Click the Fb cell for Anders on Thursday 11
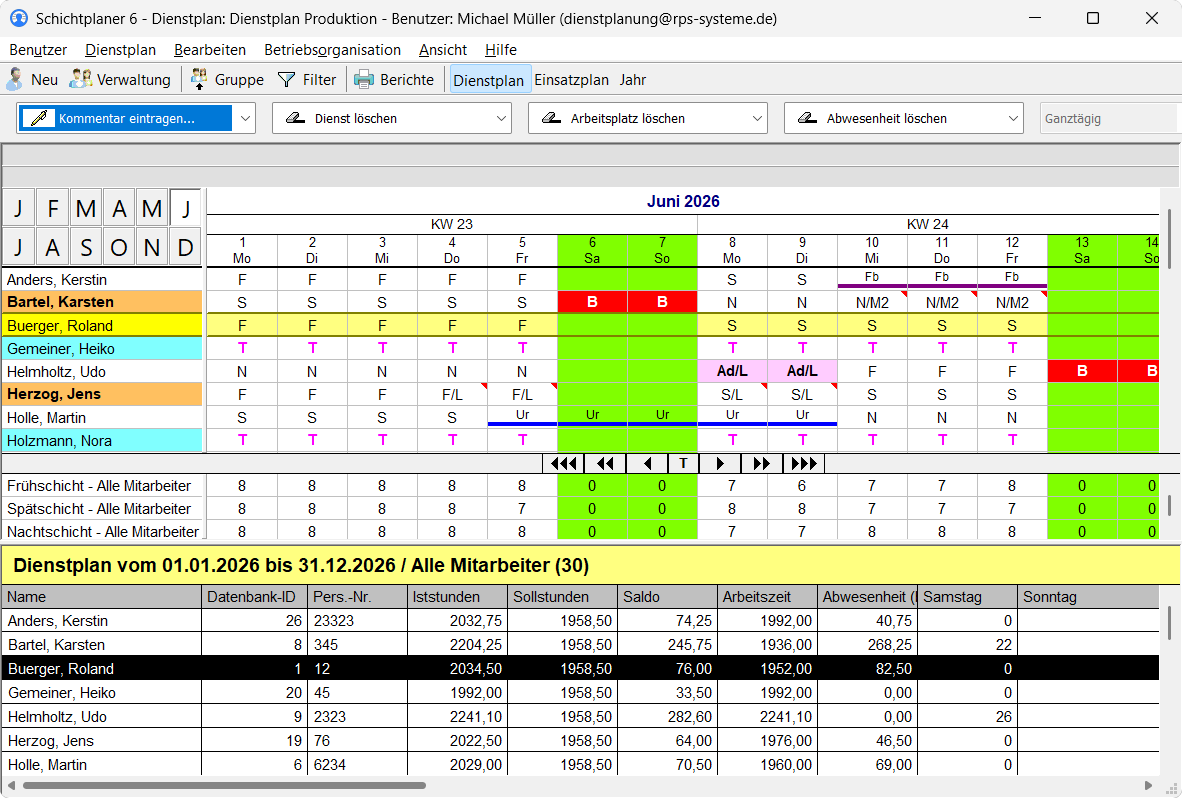 (942, 278)
